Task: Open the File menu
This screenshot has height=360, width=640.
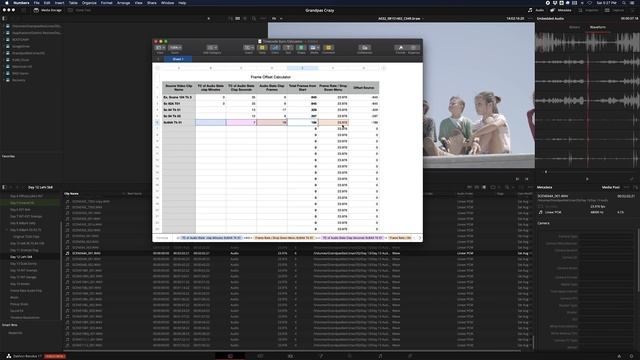Action: 37,3
